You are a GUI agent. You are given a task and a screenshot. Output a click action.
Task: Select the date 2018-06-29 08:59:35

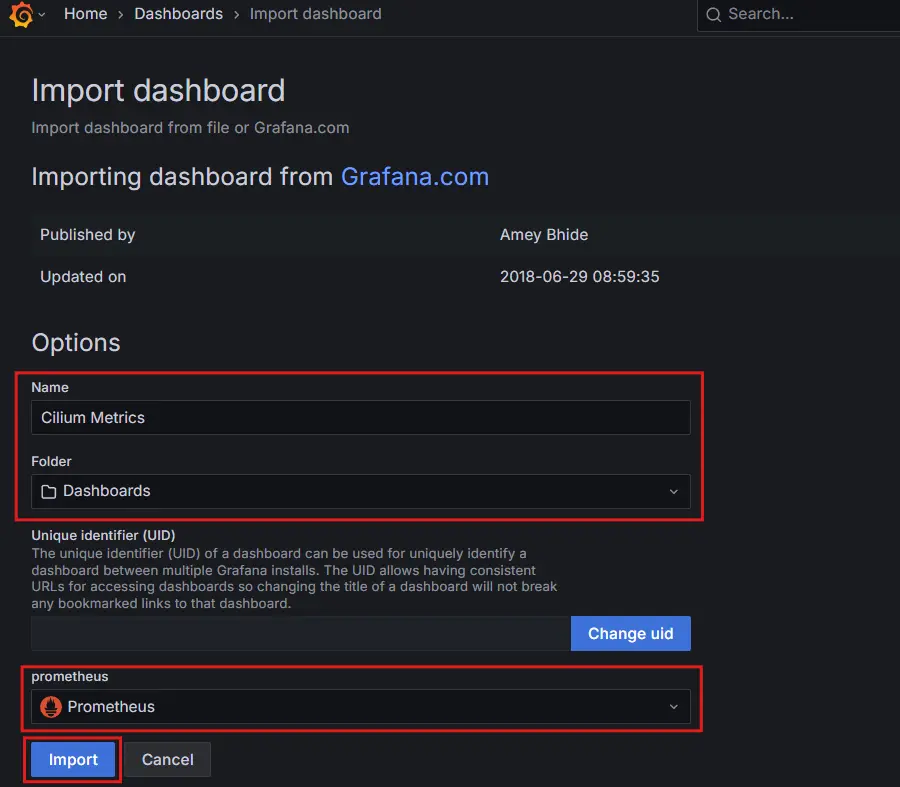click(x=579, y=277)
